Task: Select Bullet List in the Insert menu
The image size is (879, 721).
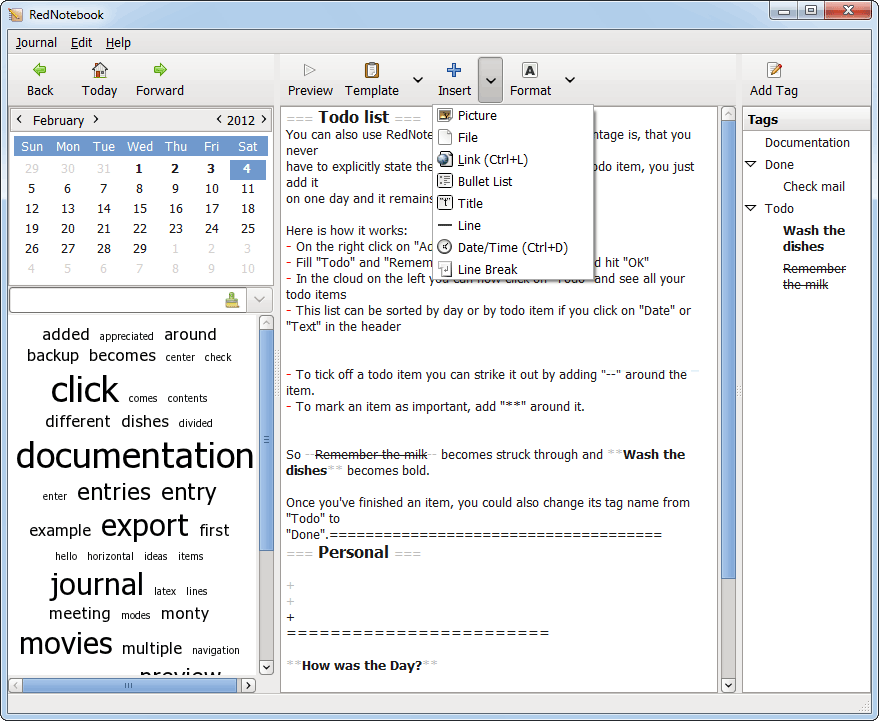Action: point(485,181)
